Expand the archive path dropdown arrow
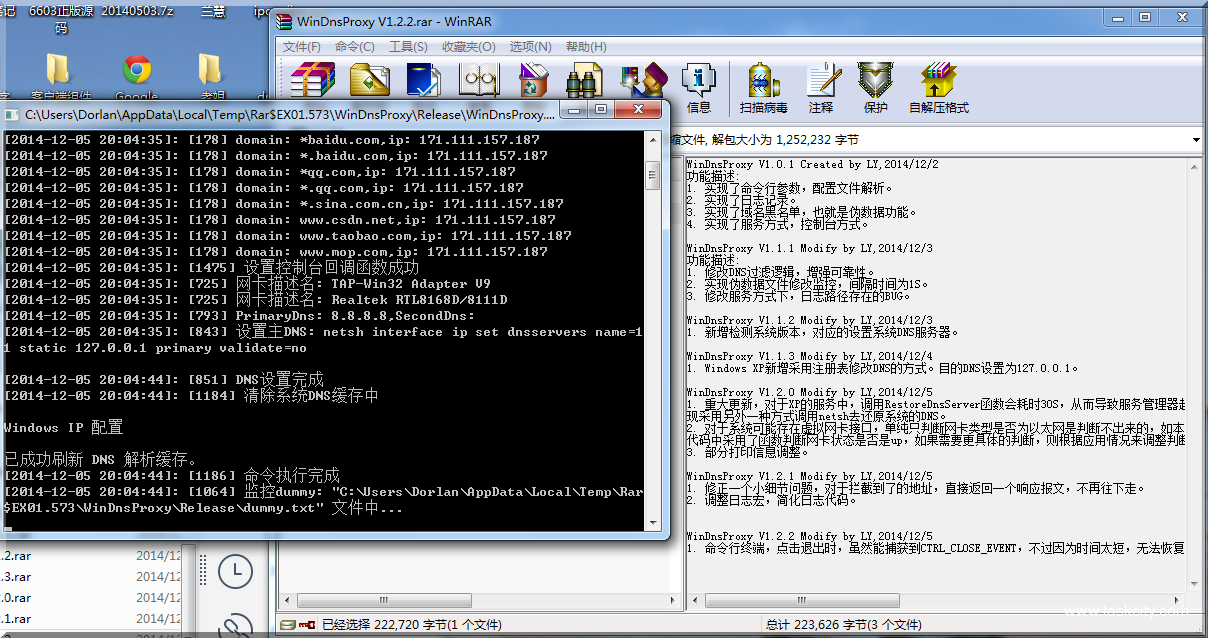1208x638 pixels. pos(1196,140)
